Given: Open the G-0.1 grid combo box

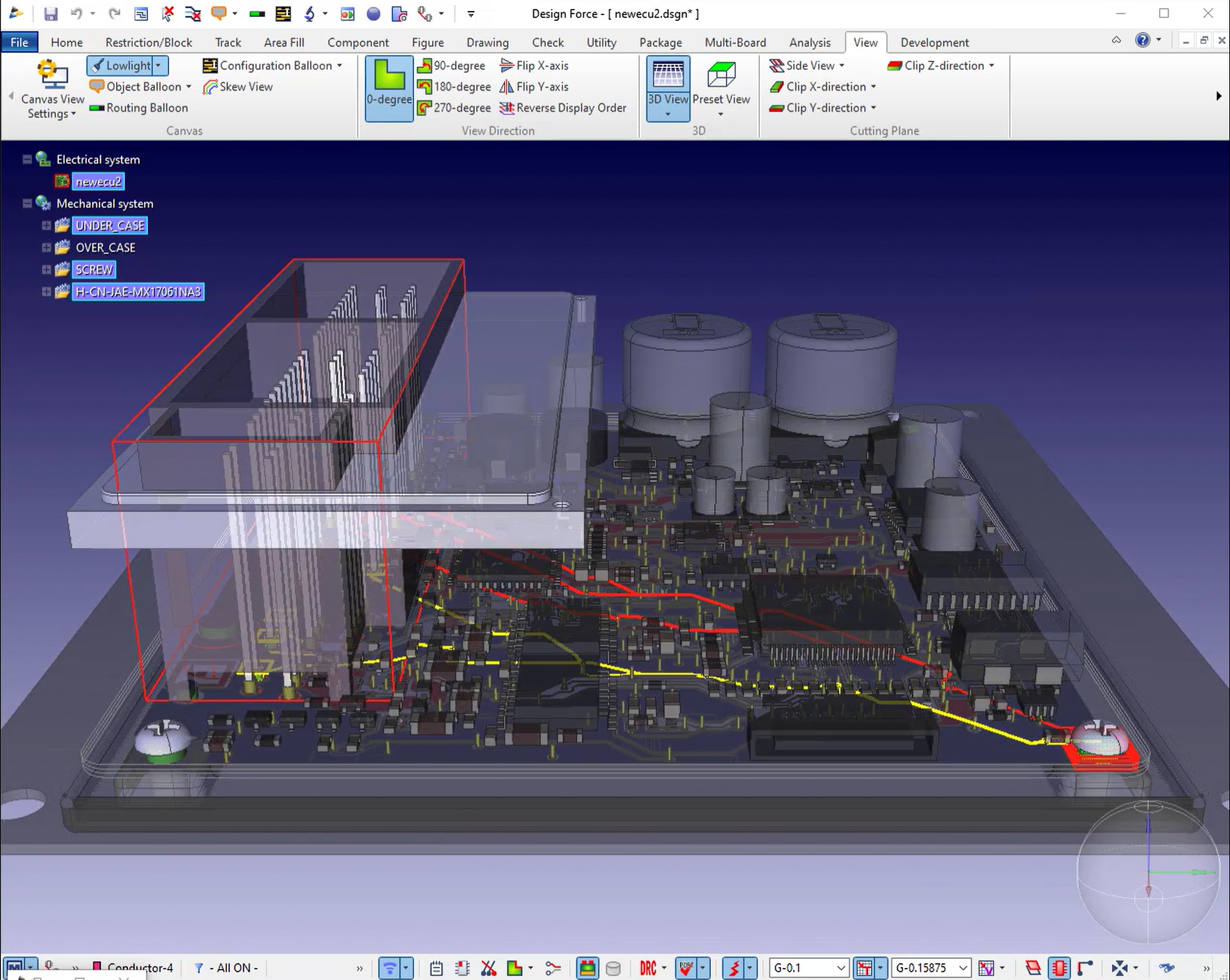Looking at the screenshot, I should (840, 968).
